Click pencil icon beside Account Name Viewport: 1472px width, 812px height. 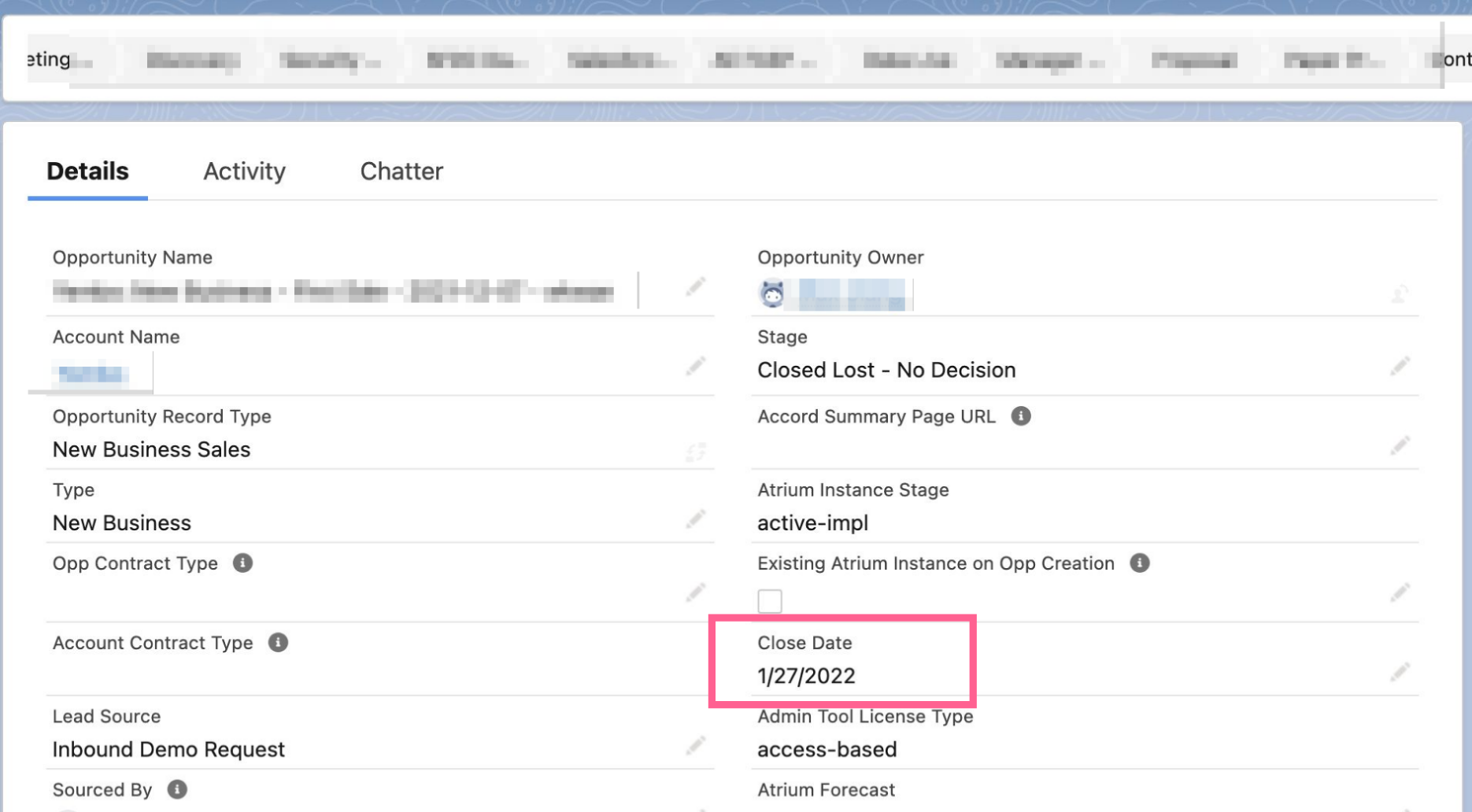695,367
